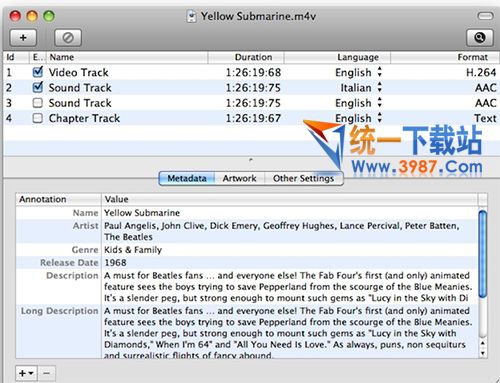Uncheck the Video Track enabled checkbox

38,72
